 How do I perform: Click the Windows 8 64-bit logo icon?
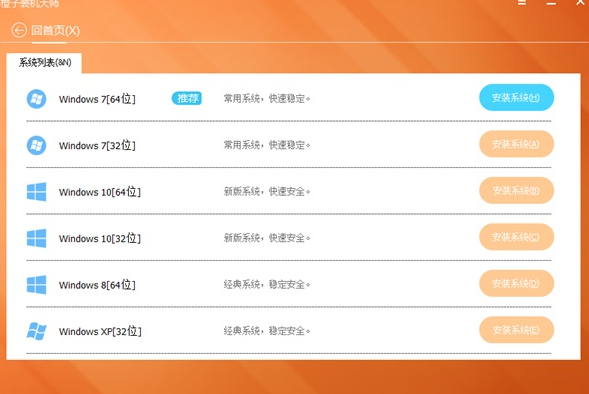[x=36, y=285]
